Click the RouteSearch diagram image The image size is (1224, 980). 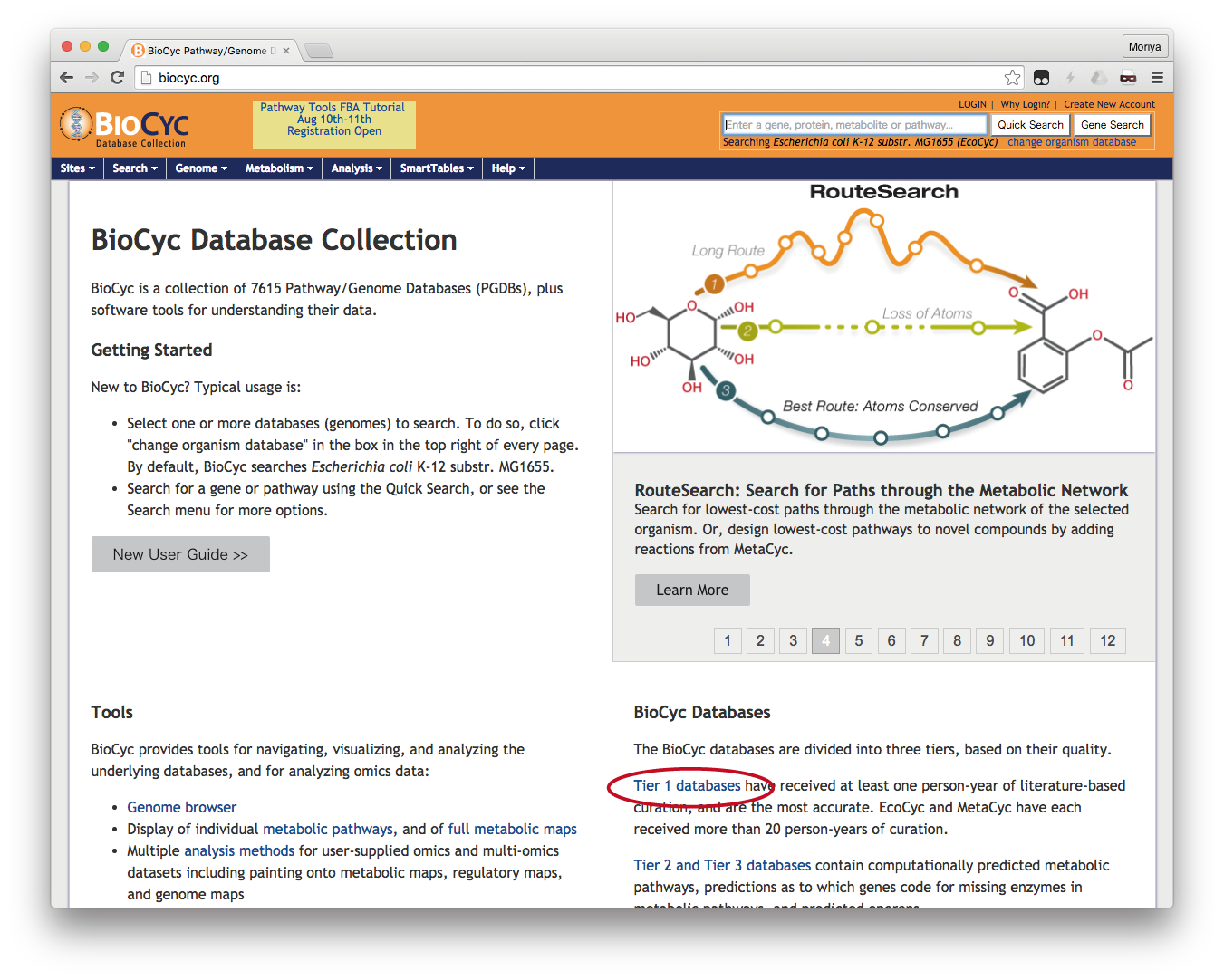click(x=883, y=317)
